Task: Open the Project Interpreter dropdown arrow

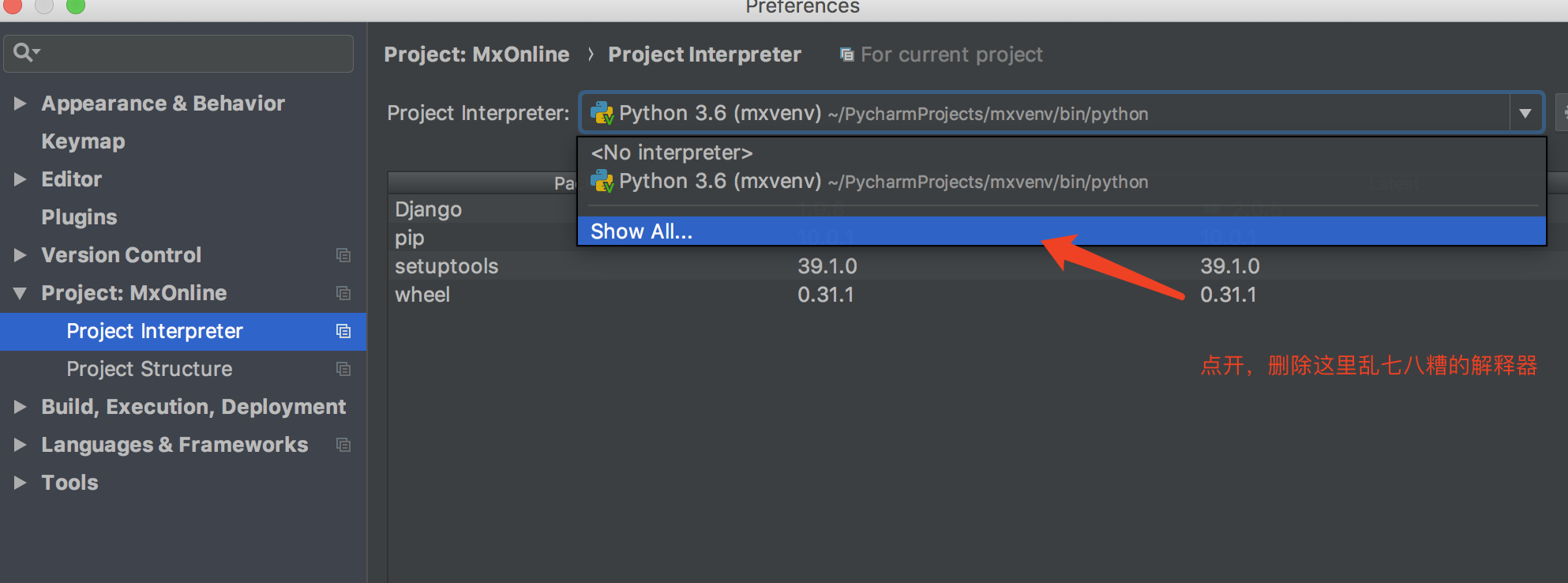Action: coord(1525,114)
